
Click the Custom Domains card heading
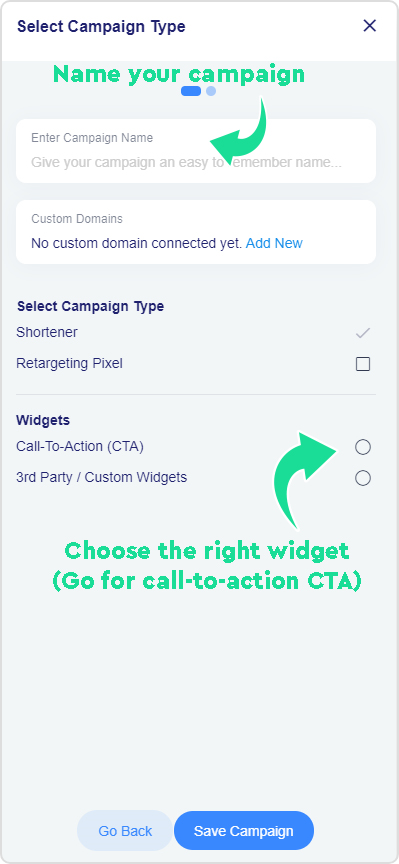tap(77, 219)
